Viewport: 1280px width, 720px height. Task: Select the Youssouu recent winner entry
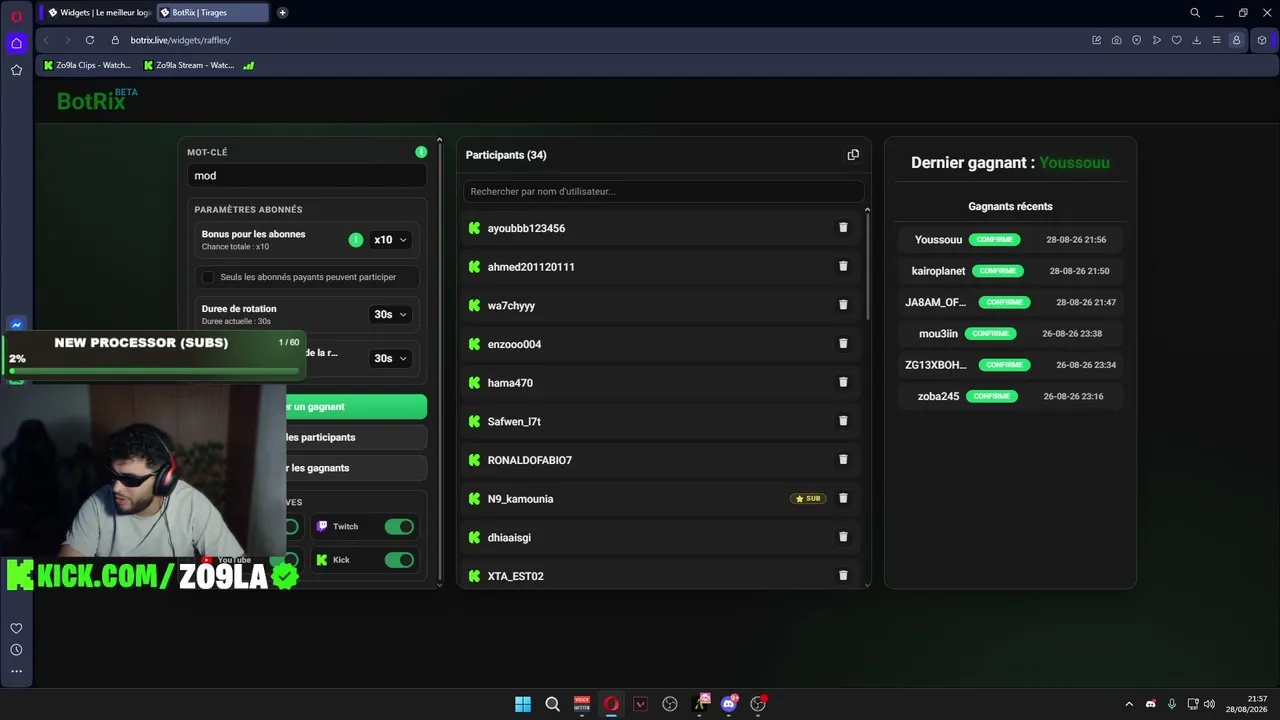click(x=1010, y=240)
